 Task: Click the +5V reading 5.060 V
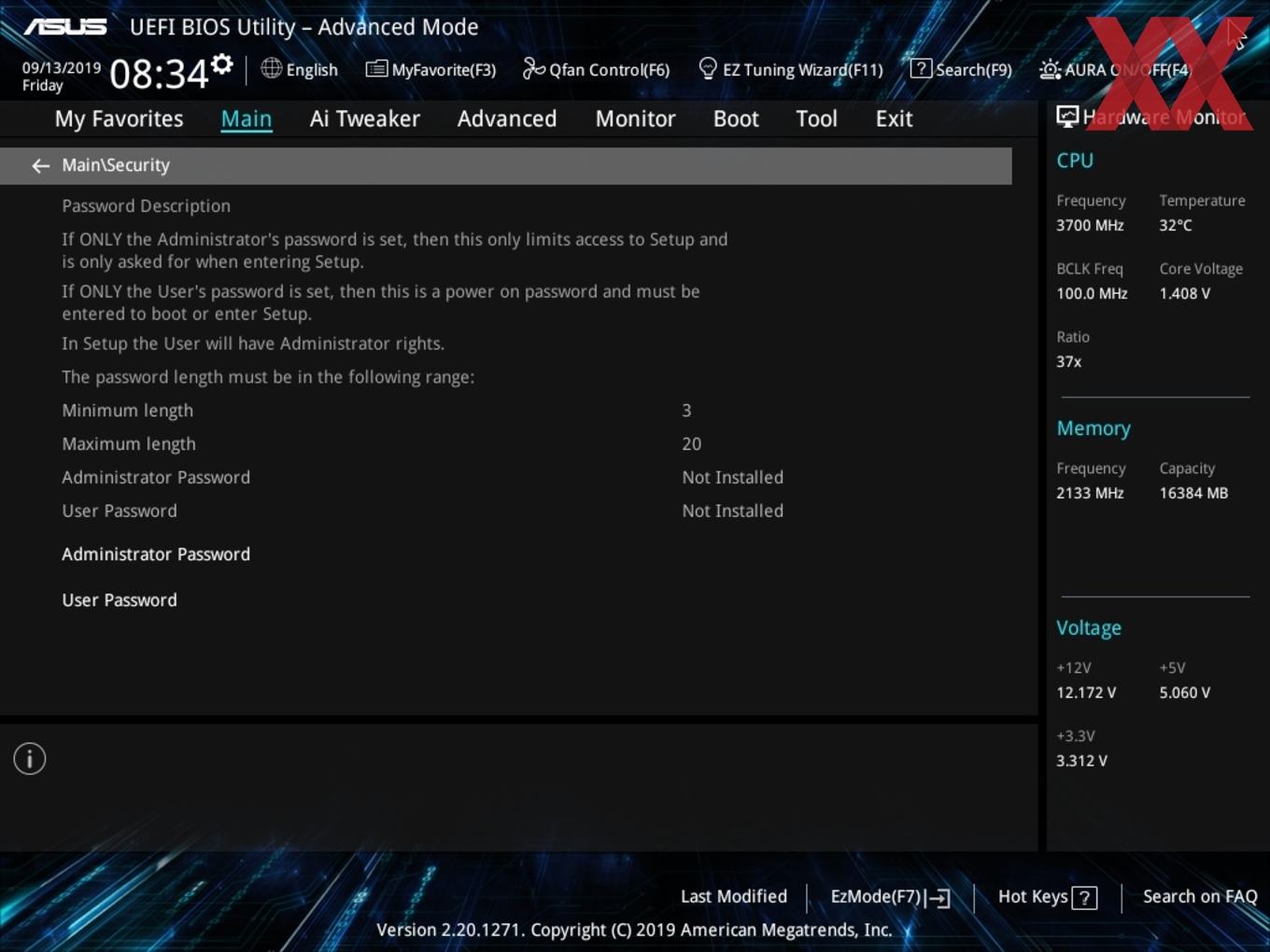(1184, 693)
